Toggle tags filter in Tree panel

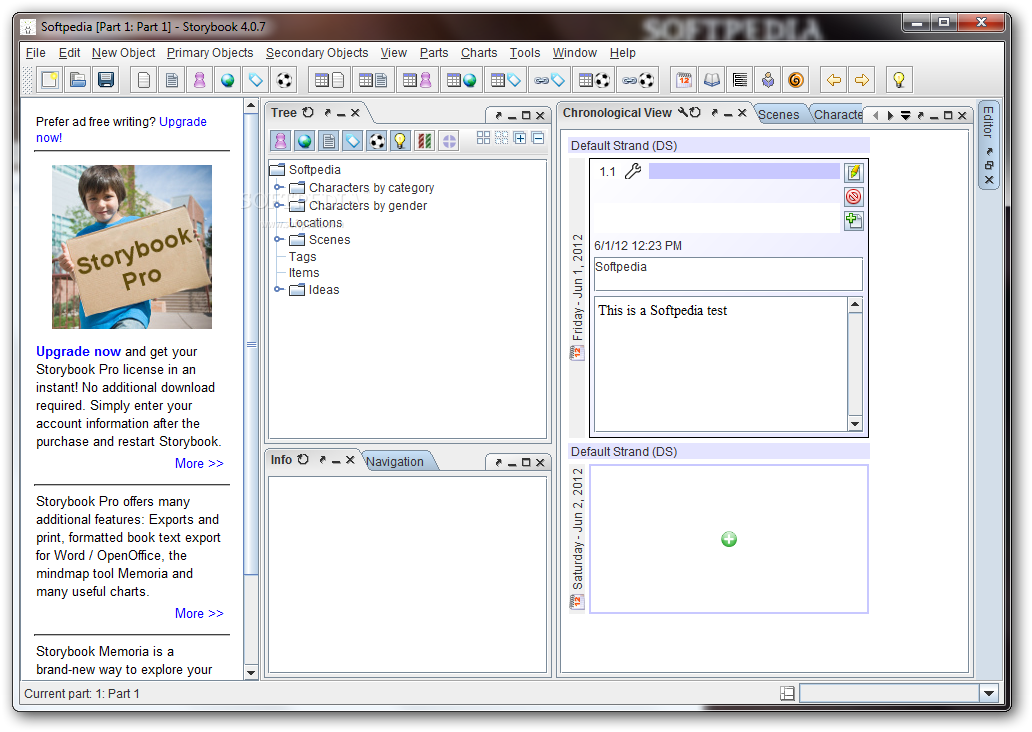pos(353,140)
